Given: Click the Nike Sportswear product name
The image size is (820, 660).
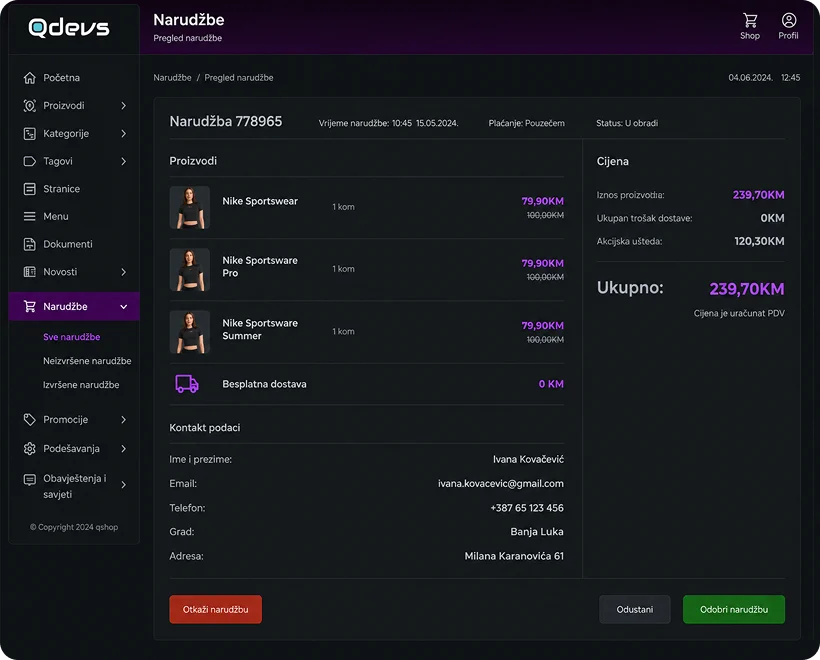Looking at the screenshot, I should tap(260, 201).
